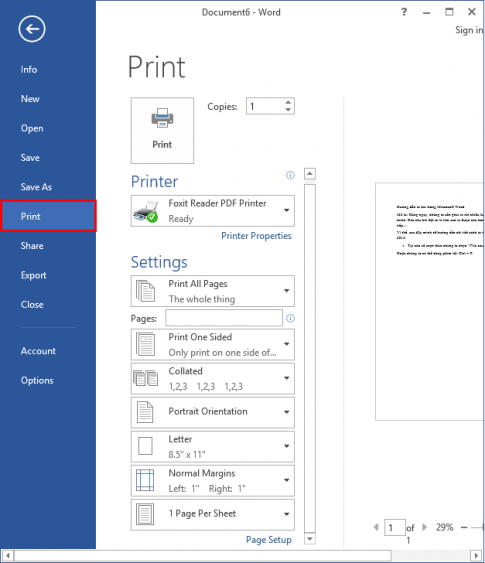Select Save in the backstage menu

click(30, 158)
